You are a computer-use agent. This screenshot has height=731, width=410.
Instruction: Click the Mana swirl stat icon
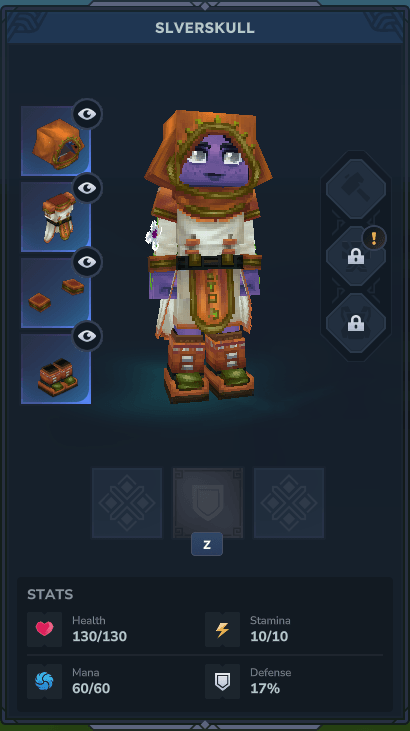tap(44, 682)
